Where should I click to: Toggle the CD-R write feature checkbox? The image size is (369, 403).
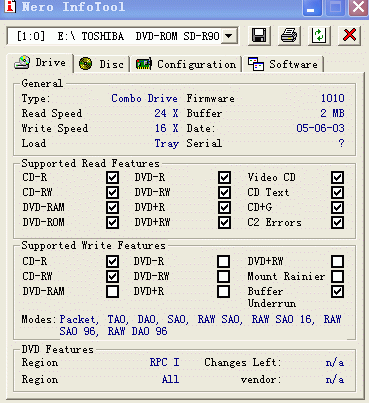pos(112,262)
